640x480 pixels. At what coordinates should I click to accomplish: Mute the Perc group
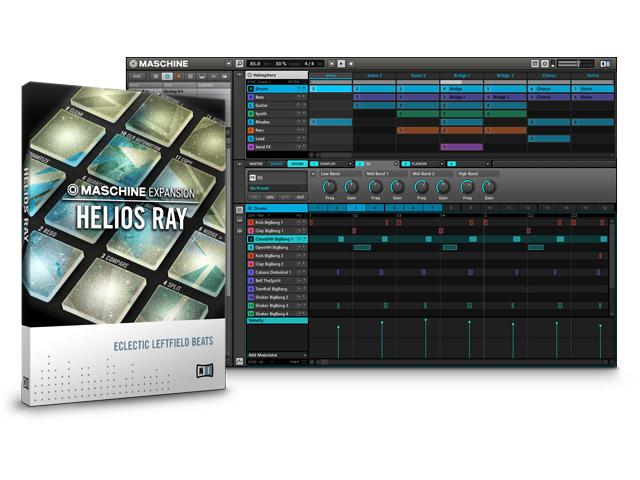click(x=299, y=130)
